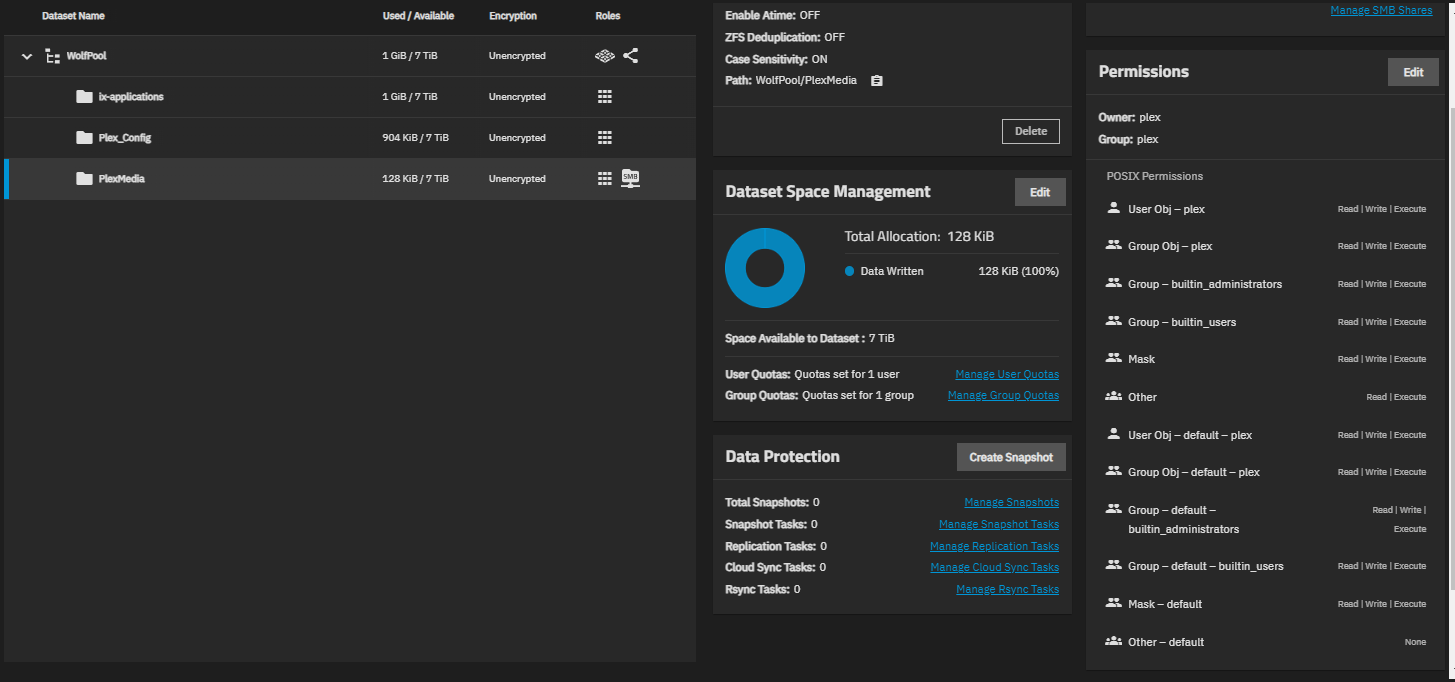Click the "Owner: plex" text
Screen dimensions: 1455x682
coord(1130,117)
